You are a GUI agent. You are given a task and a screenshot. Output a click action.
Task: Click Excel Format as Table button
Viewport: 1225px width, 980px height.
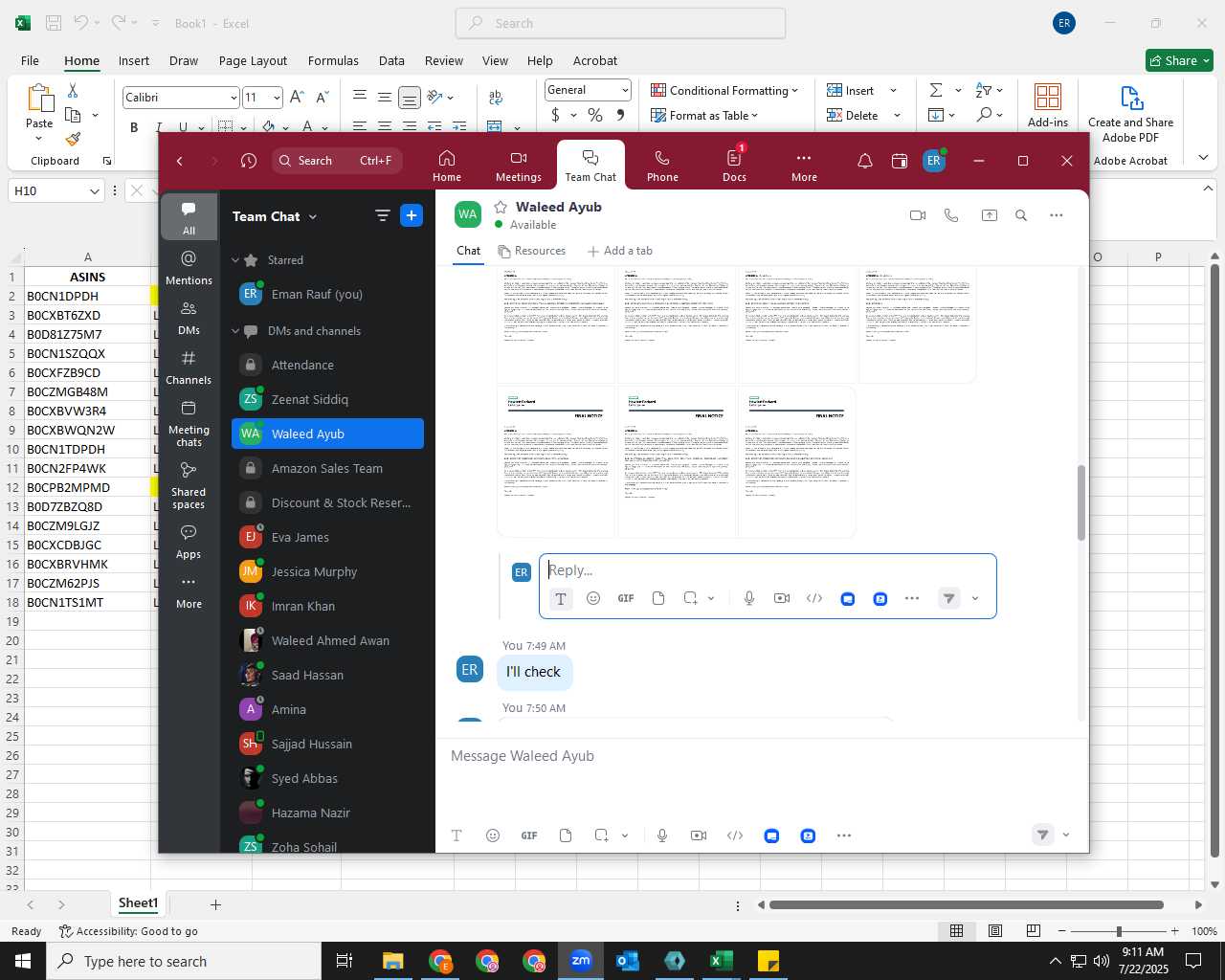click(704, 116)
